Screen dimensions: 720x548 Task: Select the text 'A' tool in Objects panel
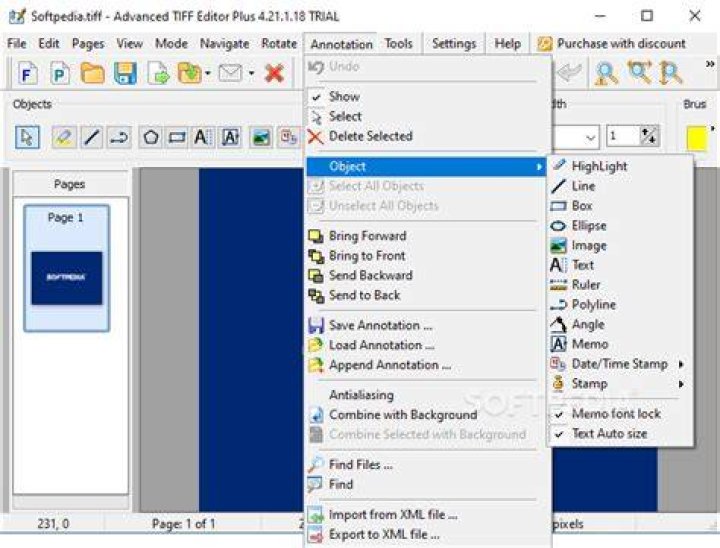(x=202, y=137)
